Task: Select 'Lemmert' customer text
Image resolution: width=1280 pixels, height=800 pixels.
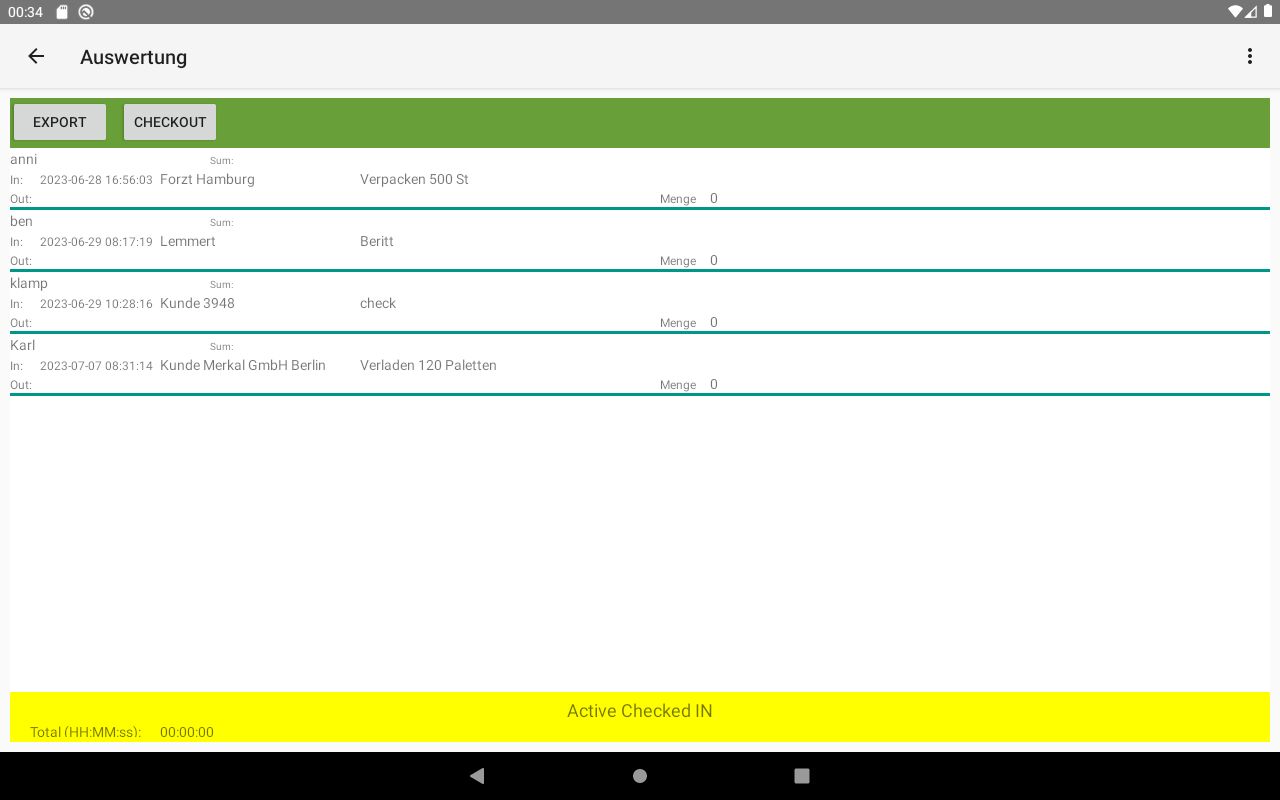Action: pos(188,241)
